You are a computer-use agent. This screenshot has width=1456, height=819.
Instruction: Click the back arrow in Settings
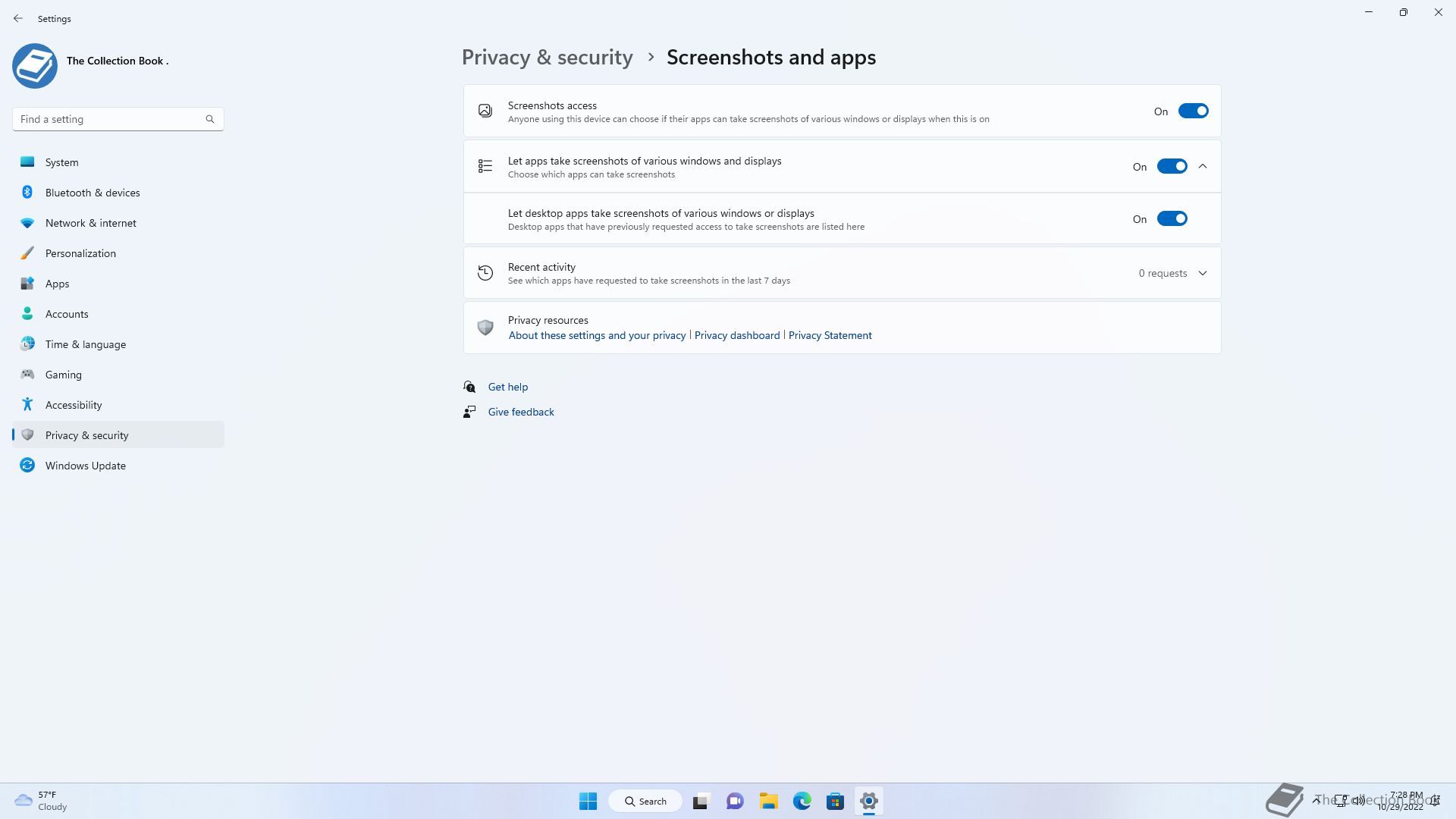pos(18,18)
